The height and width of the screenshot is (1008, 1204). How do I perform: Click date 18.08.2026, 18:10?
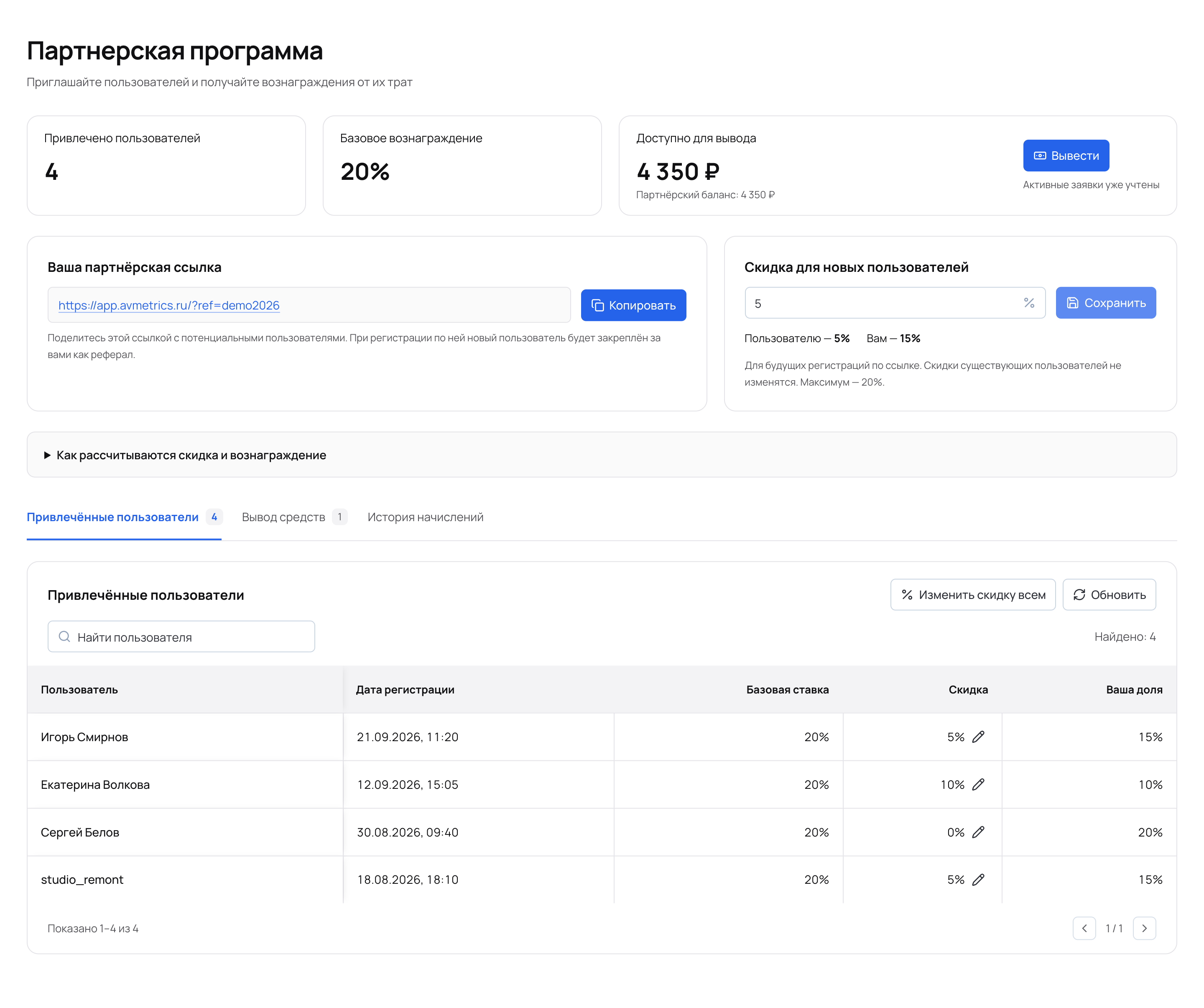[408, 880]
